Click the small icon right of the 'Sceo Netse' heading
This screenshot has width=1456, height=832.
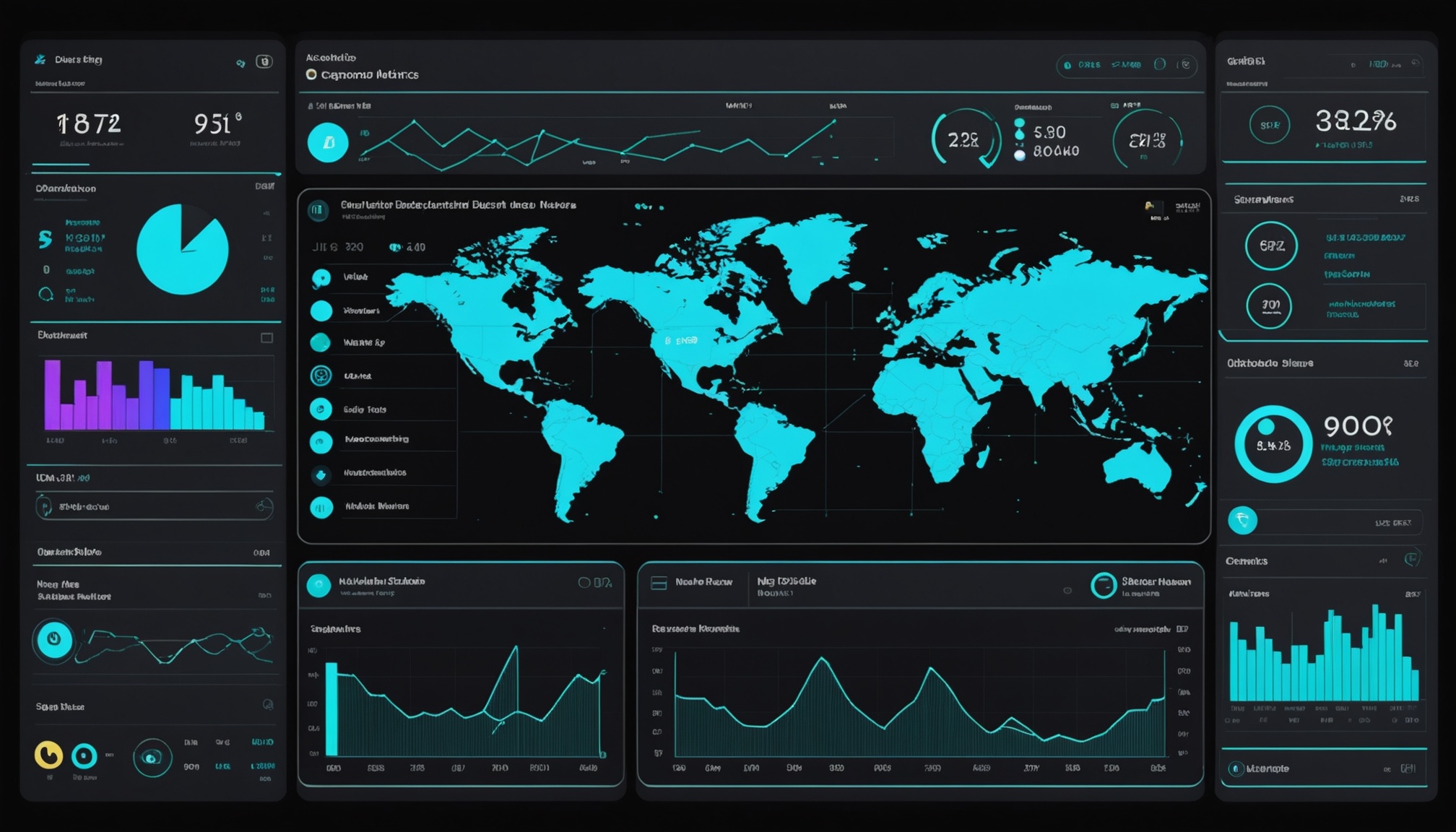click(x=267, y=704)
